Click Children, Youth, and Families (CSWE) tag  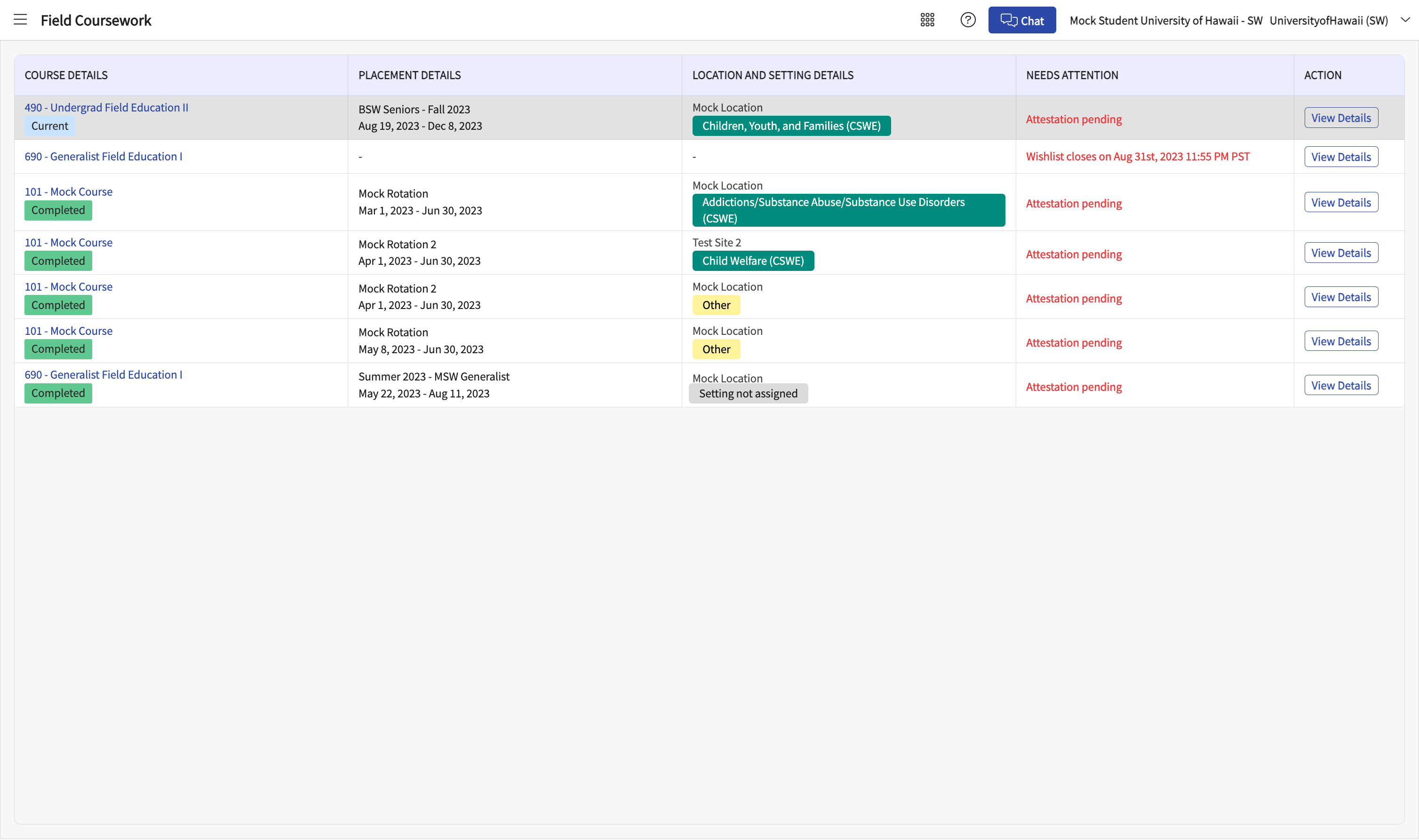tap(791, 126)
